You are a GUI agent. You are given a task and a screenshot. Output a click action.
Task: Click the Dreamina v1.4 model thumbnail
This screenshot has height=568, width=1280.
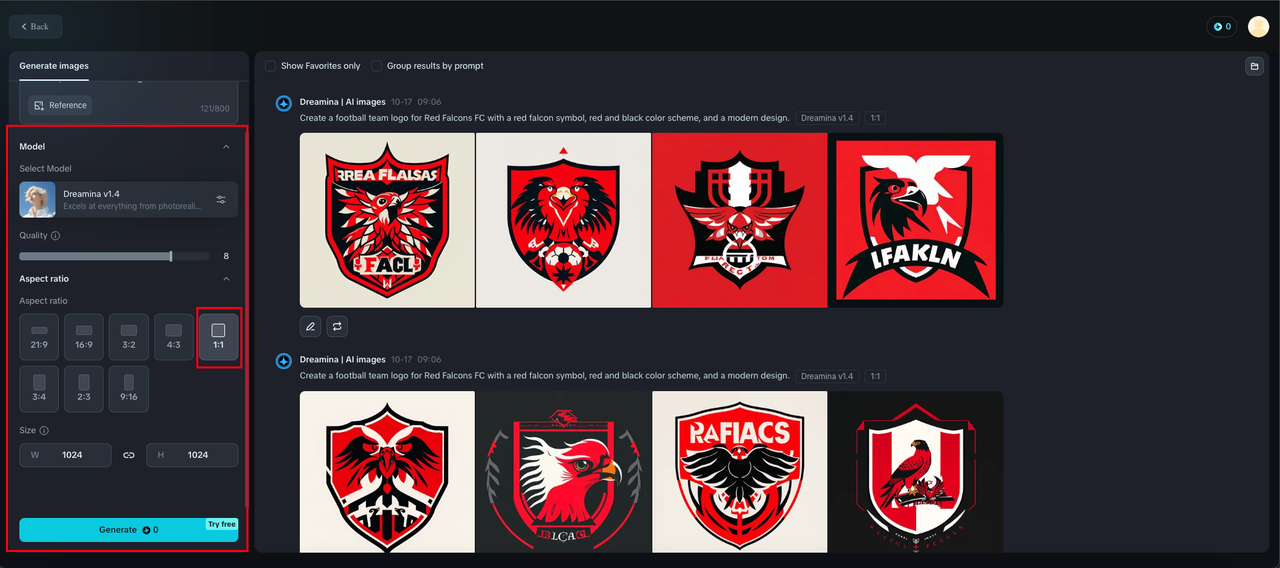tap(37, 199)
